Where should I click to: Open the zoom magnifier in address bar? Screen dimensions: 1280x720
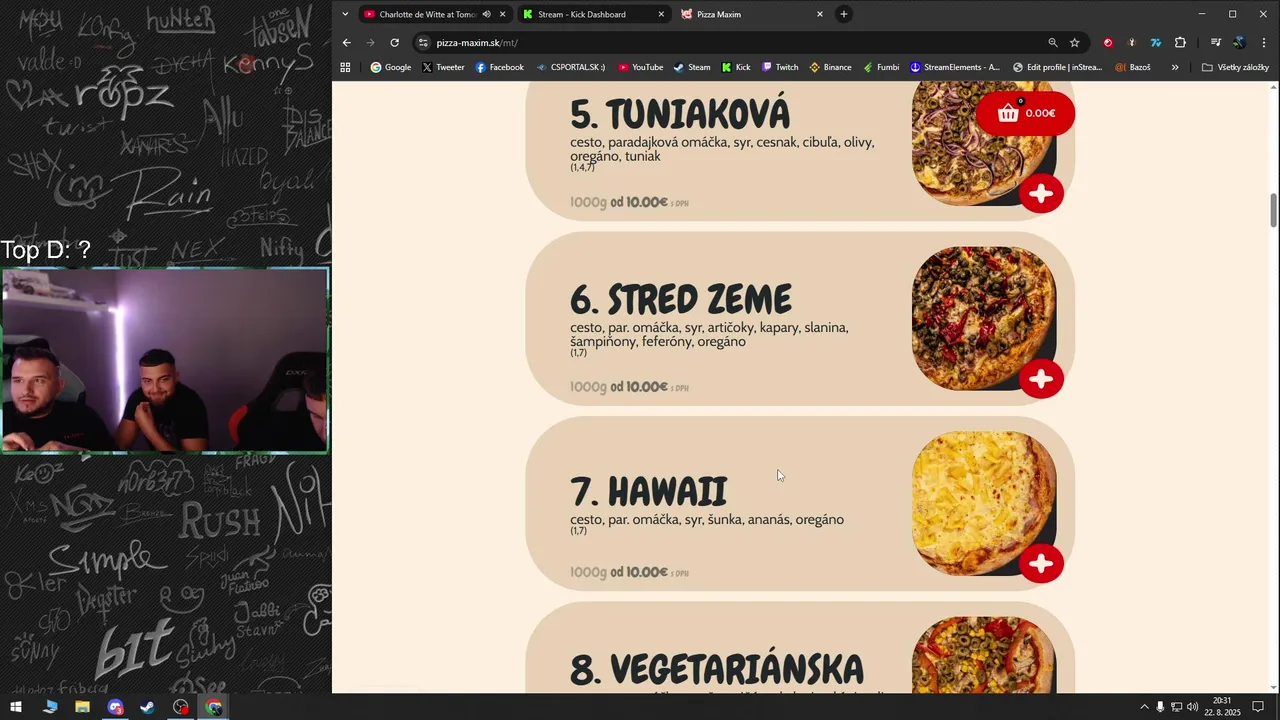click(1053, 42)
